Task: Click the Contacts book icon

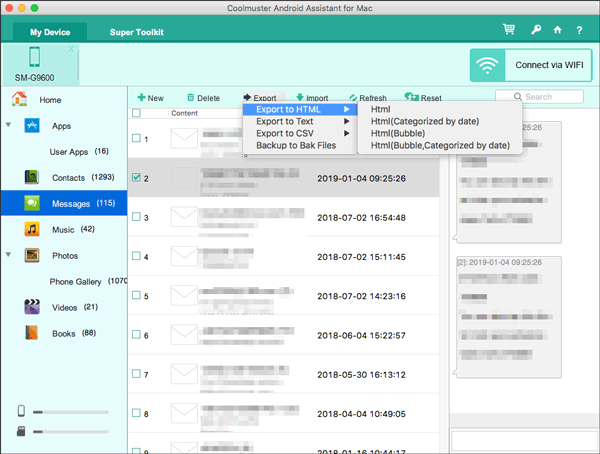Action: point(32,177)
